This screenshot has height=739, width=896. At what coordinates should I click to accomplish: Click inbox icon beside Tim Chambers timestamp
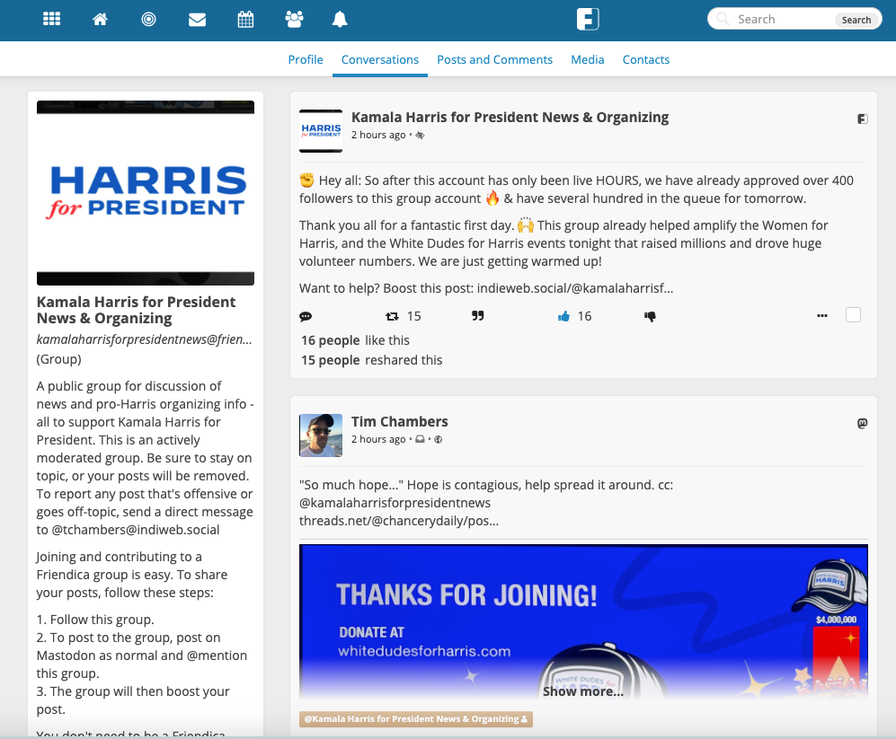(x=420, y=440)
